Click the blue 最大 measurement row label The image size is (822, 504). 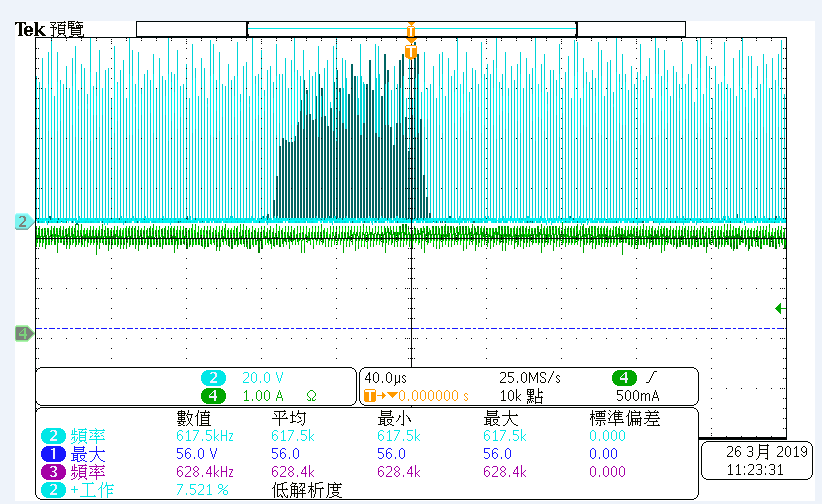click(x=88, y=454)
